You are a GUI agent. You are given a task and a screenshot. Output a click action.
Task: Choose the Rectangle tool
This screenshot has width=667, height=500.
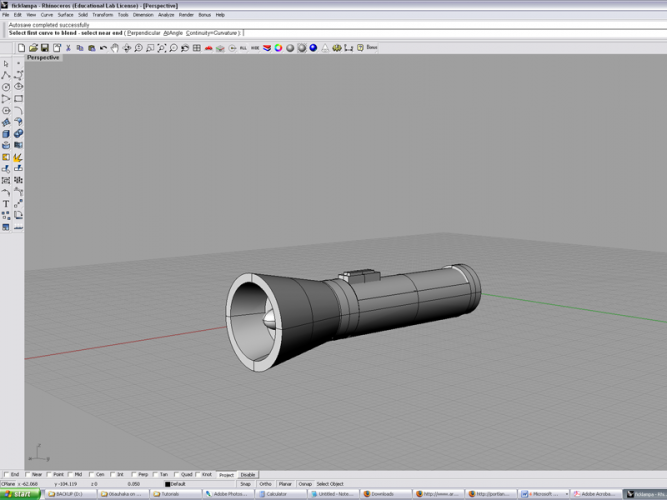pyautogui.click(x=18, y=99)
